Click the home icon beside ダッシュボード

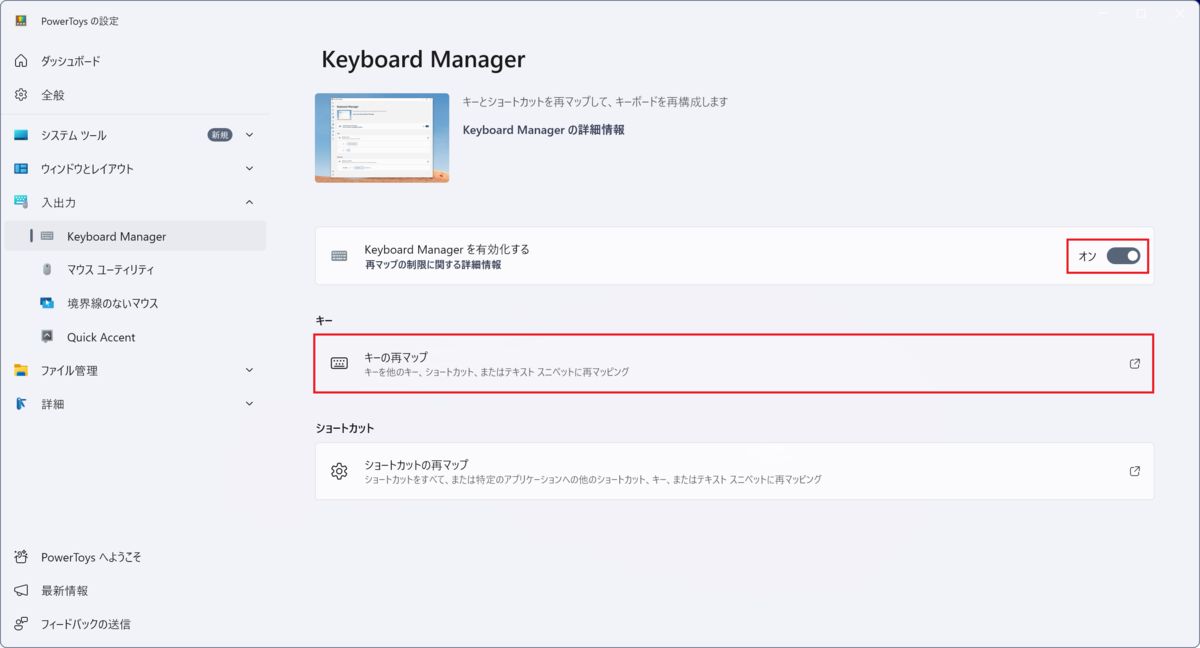tap(21, 61)
